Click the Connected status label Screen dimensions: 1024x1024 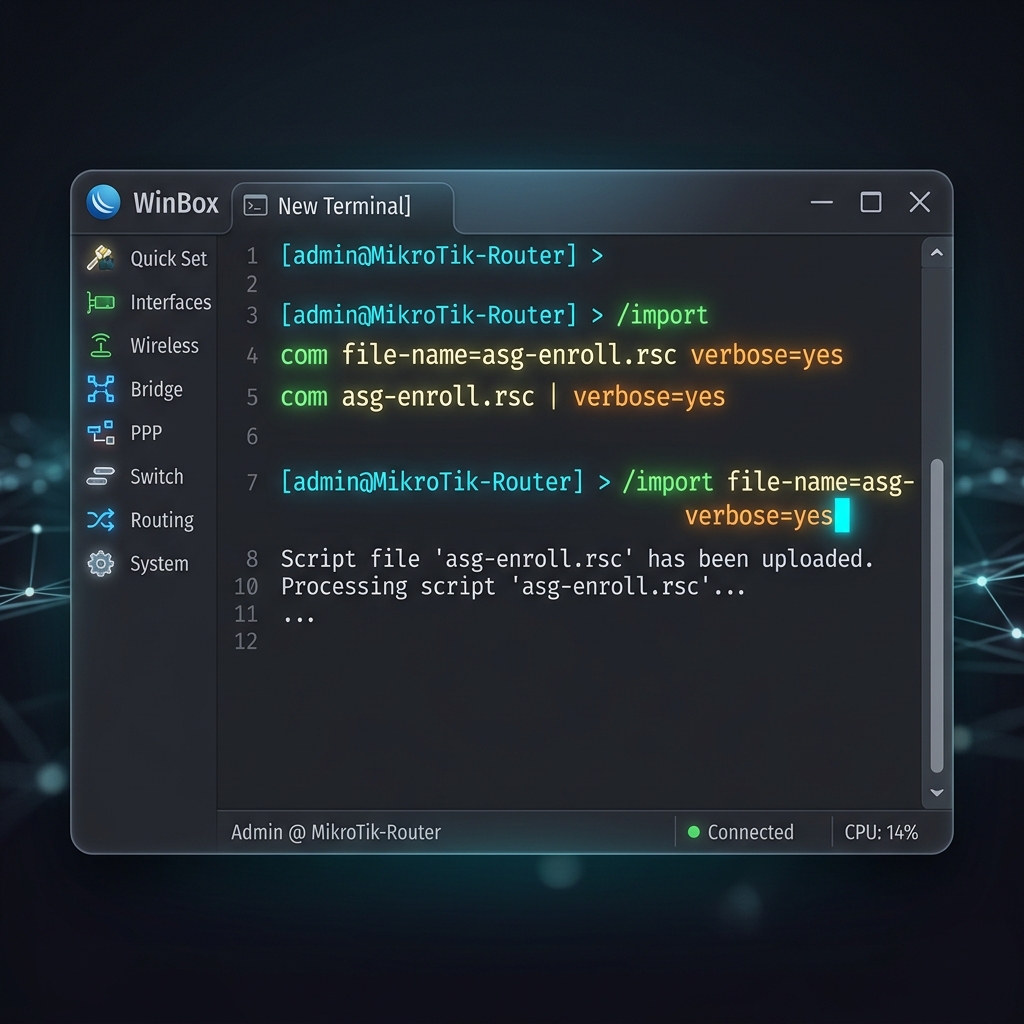[750, 832]
